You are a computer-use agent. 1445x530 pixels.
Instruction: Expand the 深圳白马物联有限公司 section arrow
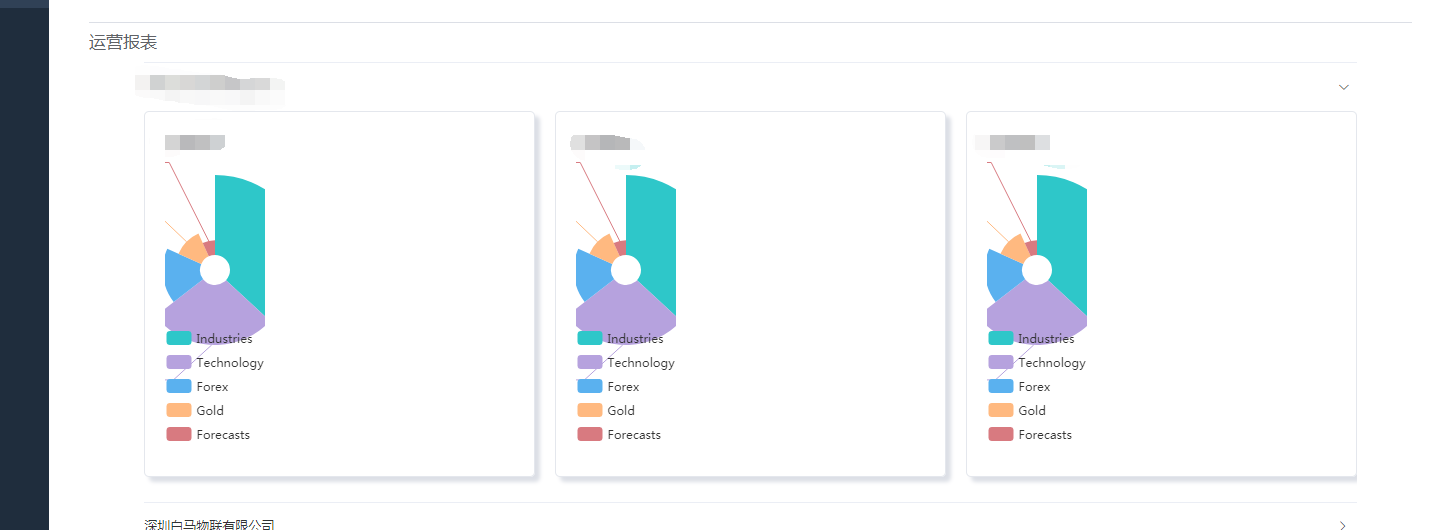[x=1343, y=524]
